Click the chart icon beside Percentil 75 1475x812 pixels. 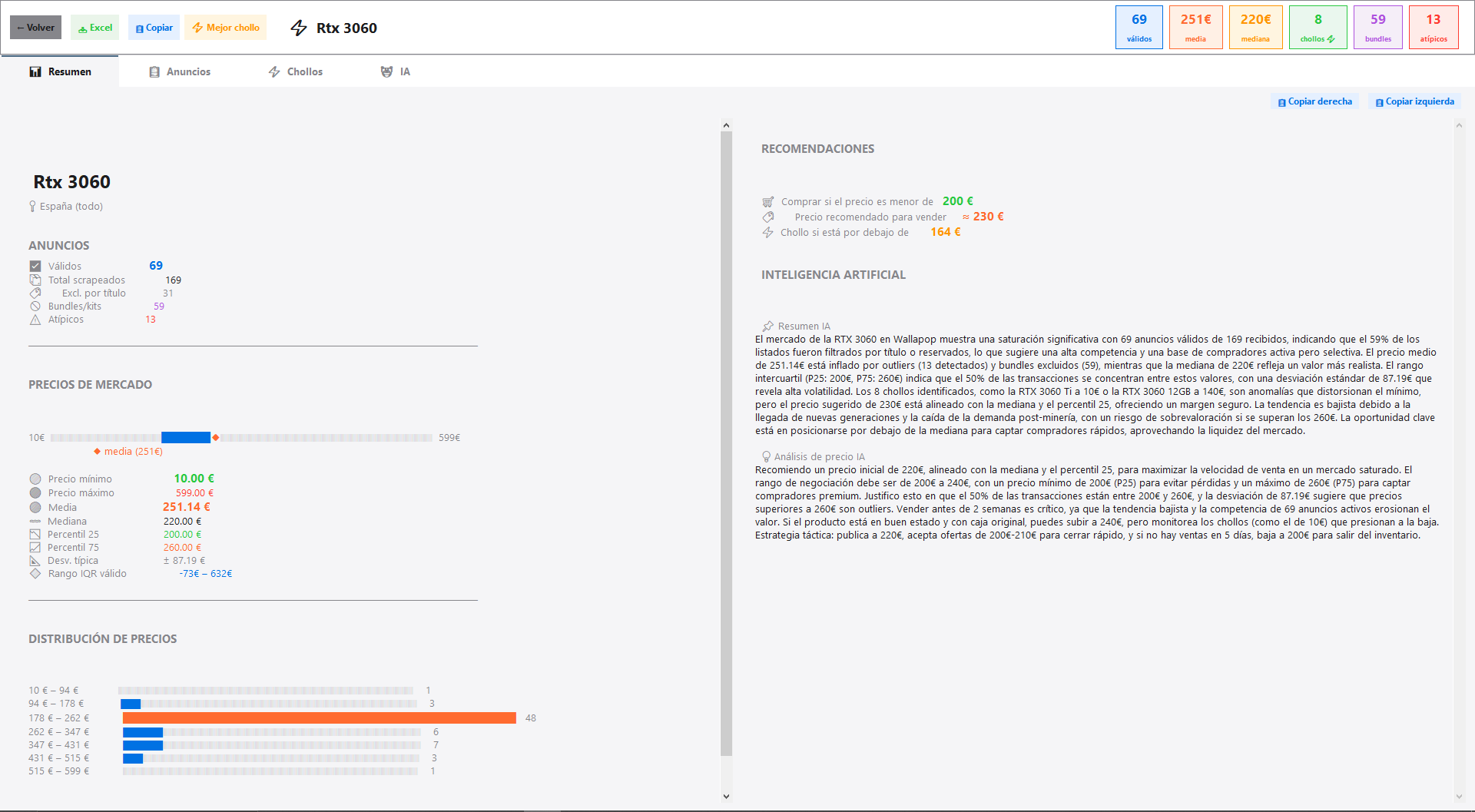click(35, 547)
